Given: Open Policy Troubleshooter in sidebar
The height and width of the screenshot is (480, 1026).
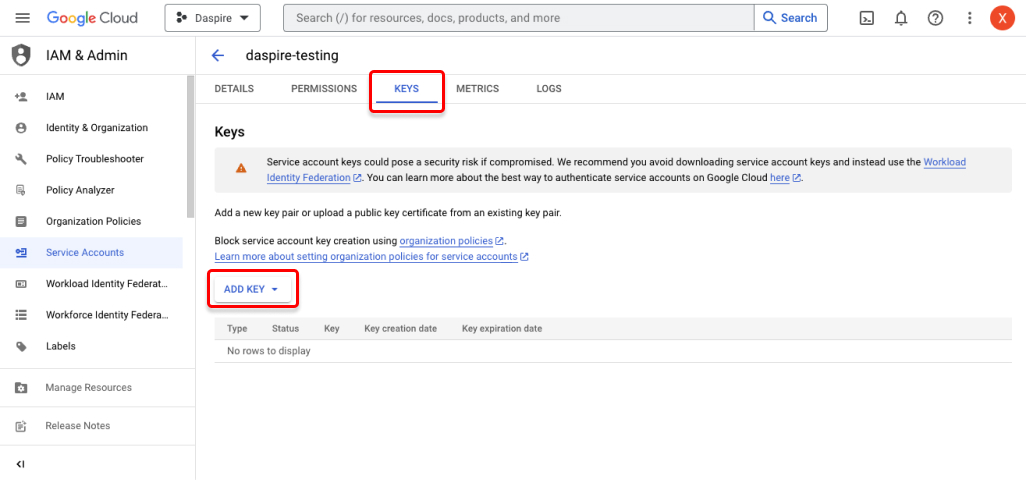Looking at the screenshot, I should tap(95, 159).
